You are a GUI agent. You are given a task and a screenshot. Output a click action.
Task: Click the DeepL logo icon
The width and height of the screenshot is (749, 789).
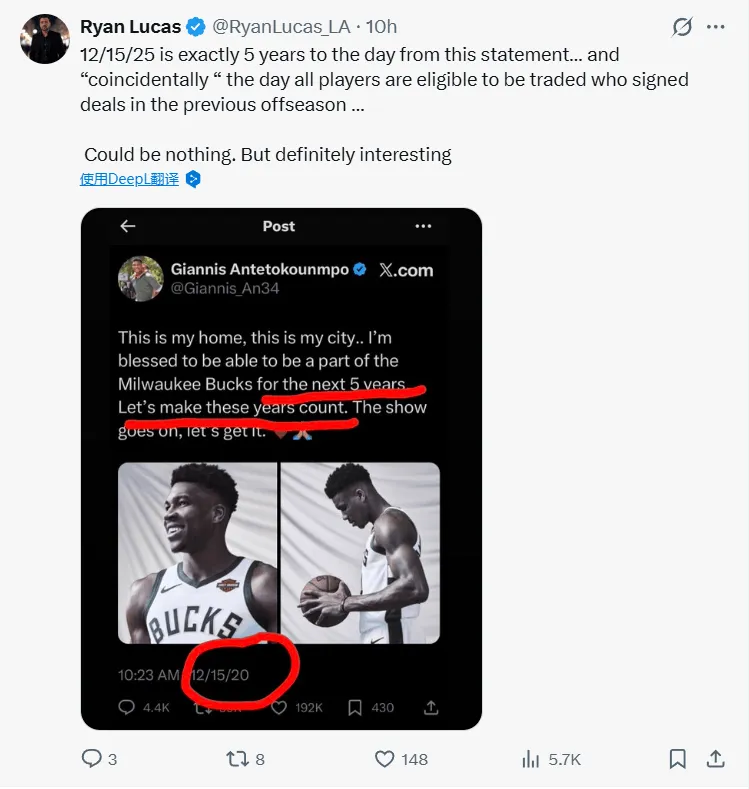pos(194,179)
